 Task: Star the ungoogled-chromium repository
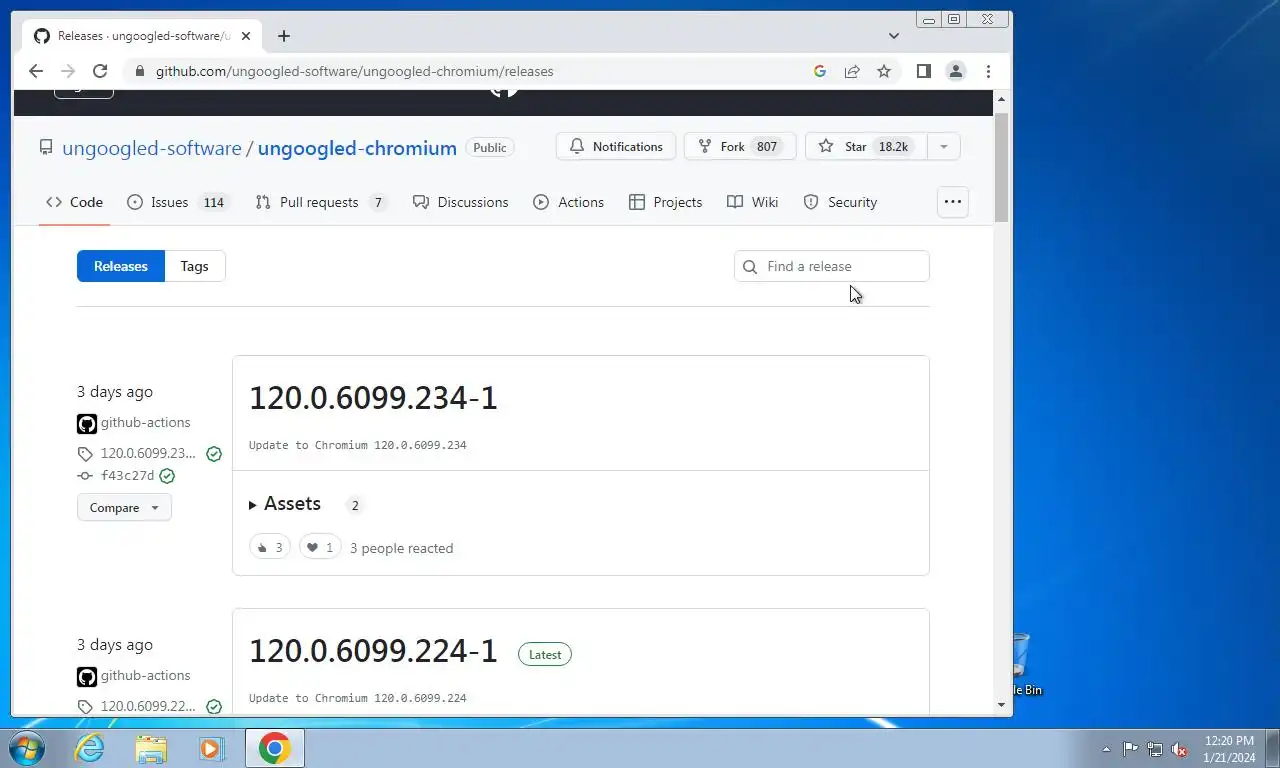pyautogui.click(x=866, y=146)
